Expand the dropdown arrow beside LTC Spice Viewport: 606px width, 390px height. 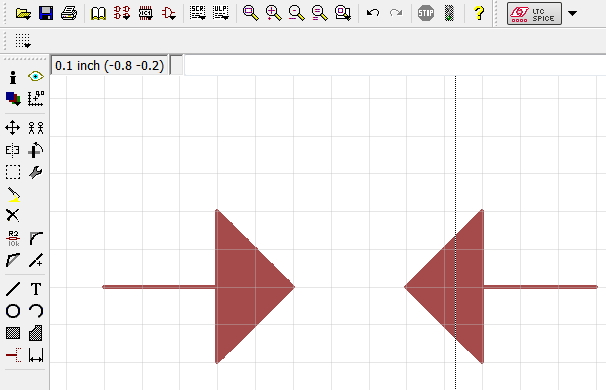[x=572, y=14]
